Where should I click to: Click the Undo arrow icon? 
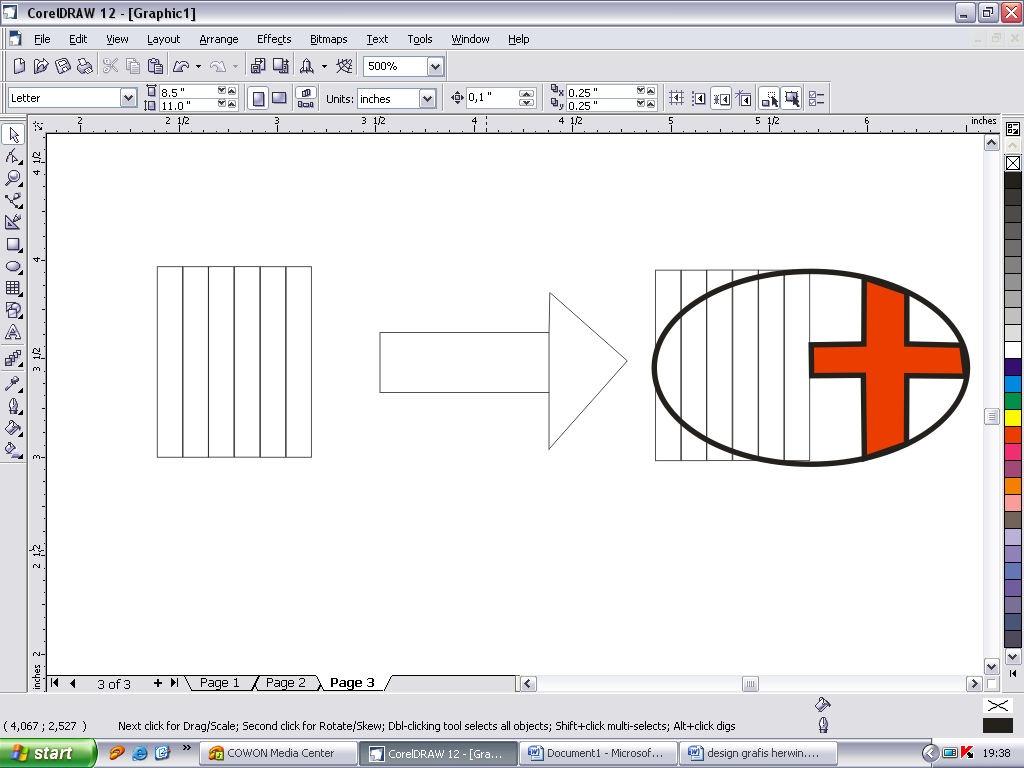pos(181,66)
